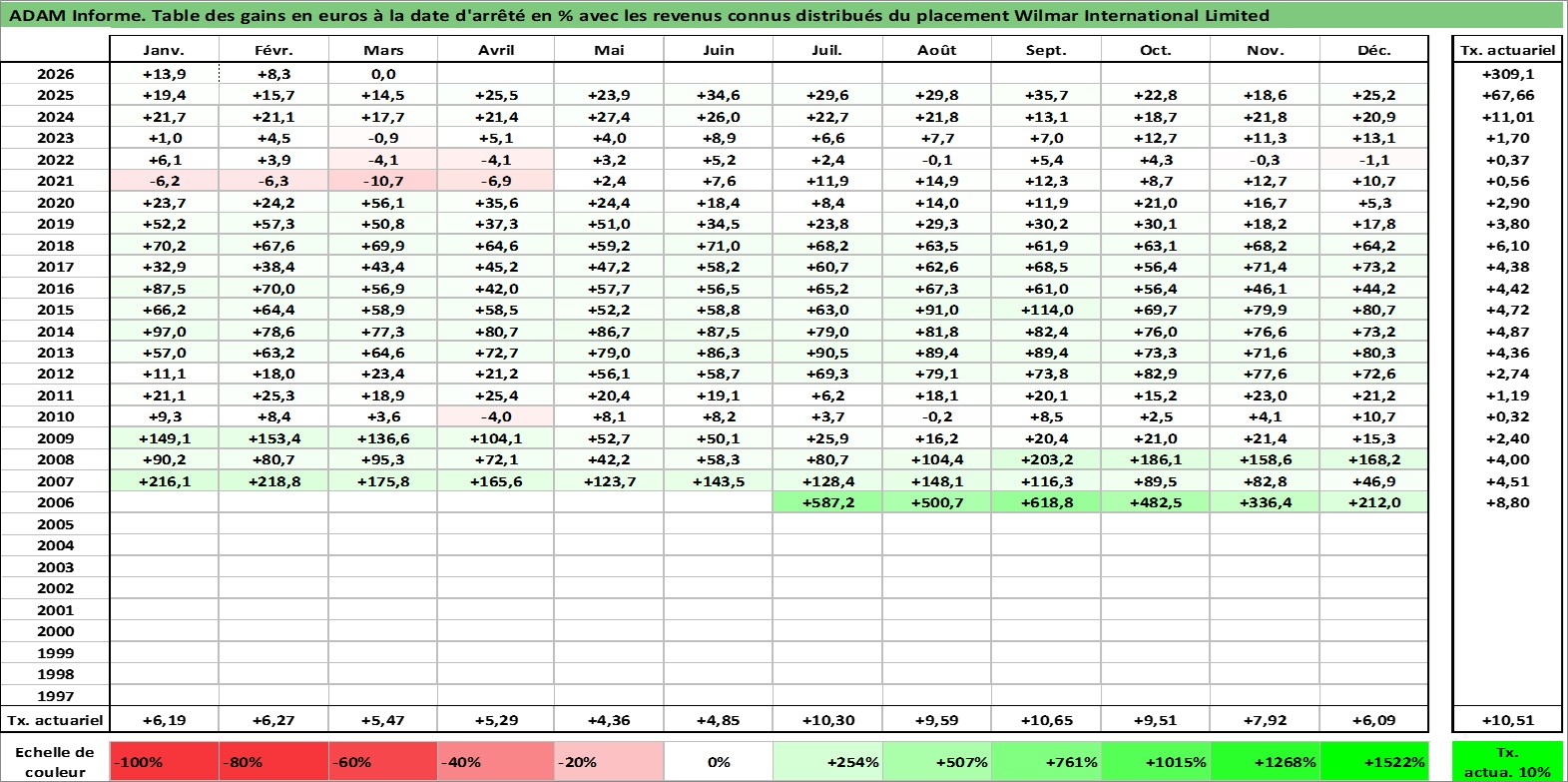Select the Mars column header
The image size is (1568, 782).
click(x=383, y=50)
